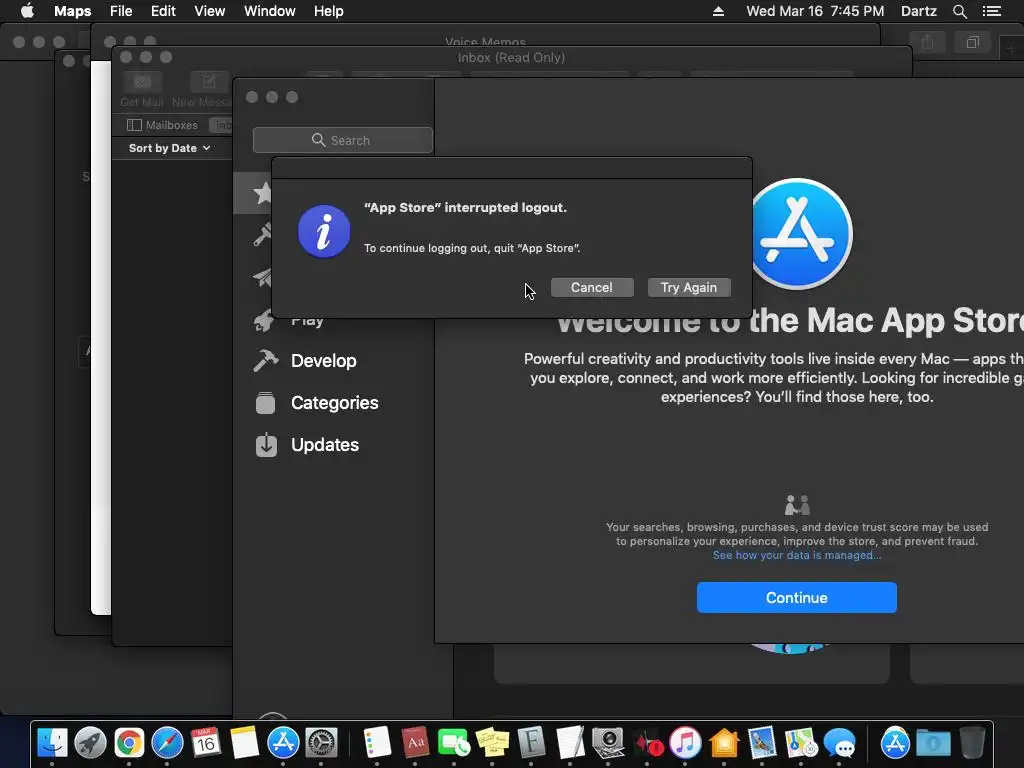This screenshot has width=1024, height=768.
Task: Click the blue Continue button
Action: [797, 598]
